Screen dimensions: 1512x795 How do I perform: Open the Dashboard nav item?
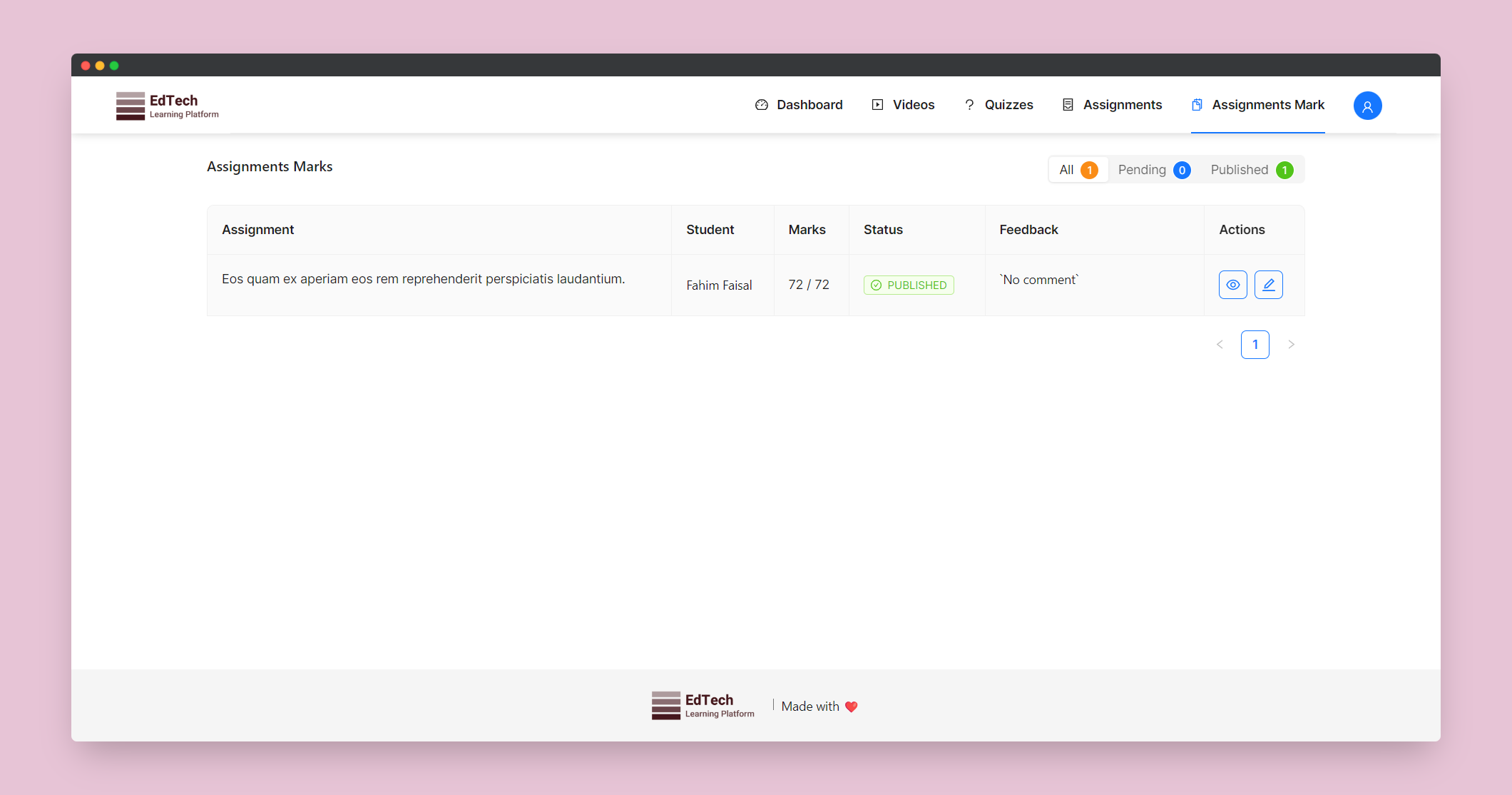click(x=799, y=105)
